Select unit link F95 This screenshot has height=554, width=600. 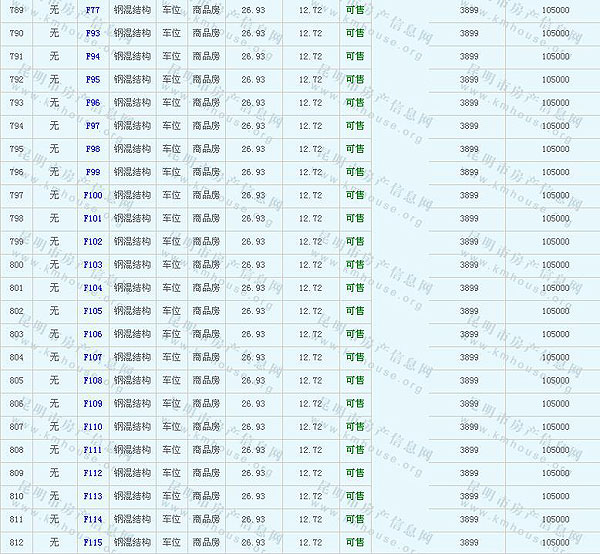(x=93, y=79)
